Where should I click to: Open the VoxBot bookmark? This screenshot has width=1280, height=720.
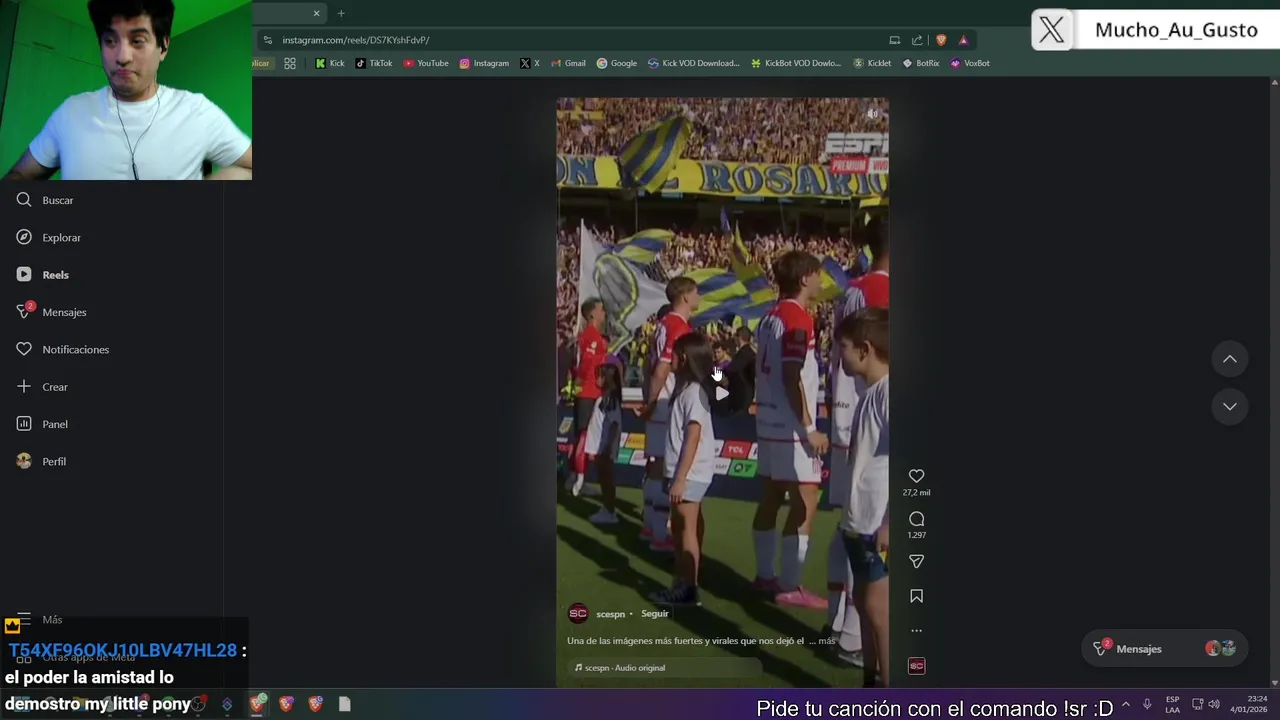970,63
